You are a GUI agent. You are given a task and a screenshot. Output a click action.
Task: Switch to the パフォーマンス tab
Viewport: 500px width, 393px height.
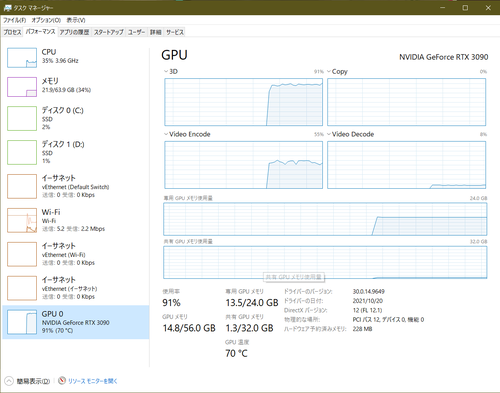tap(40, 32)
